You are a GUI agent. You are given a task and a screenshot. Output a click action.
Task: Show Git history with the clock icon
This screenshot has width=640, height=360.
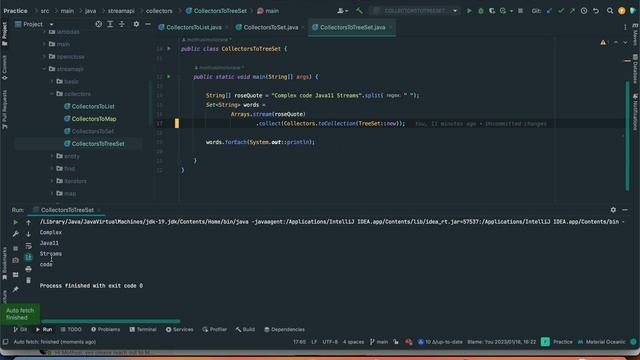point(584,11)
